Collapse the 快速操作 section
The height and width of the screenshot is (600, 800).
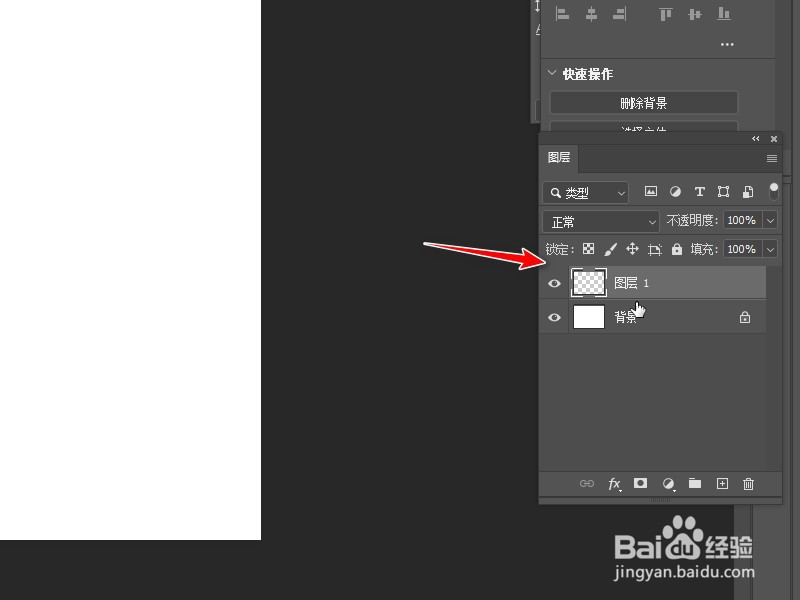pyautogui.click(x=553, y=73)
